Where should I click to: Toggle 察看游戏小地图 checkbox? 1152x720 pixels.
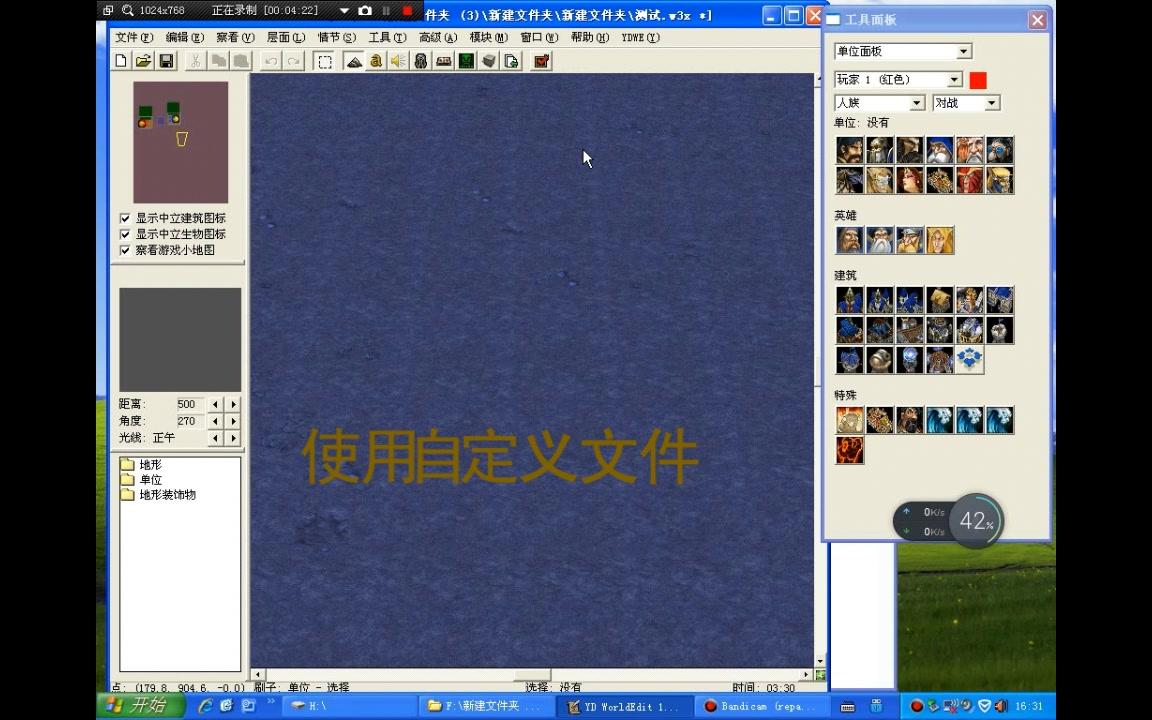[x=125, y=249]
